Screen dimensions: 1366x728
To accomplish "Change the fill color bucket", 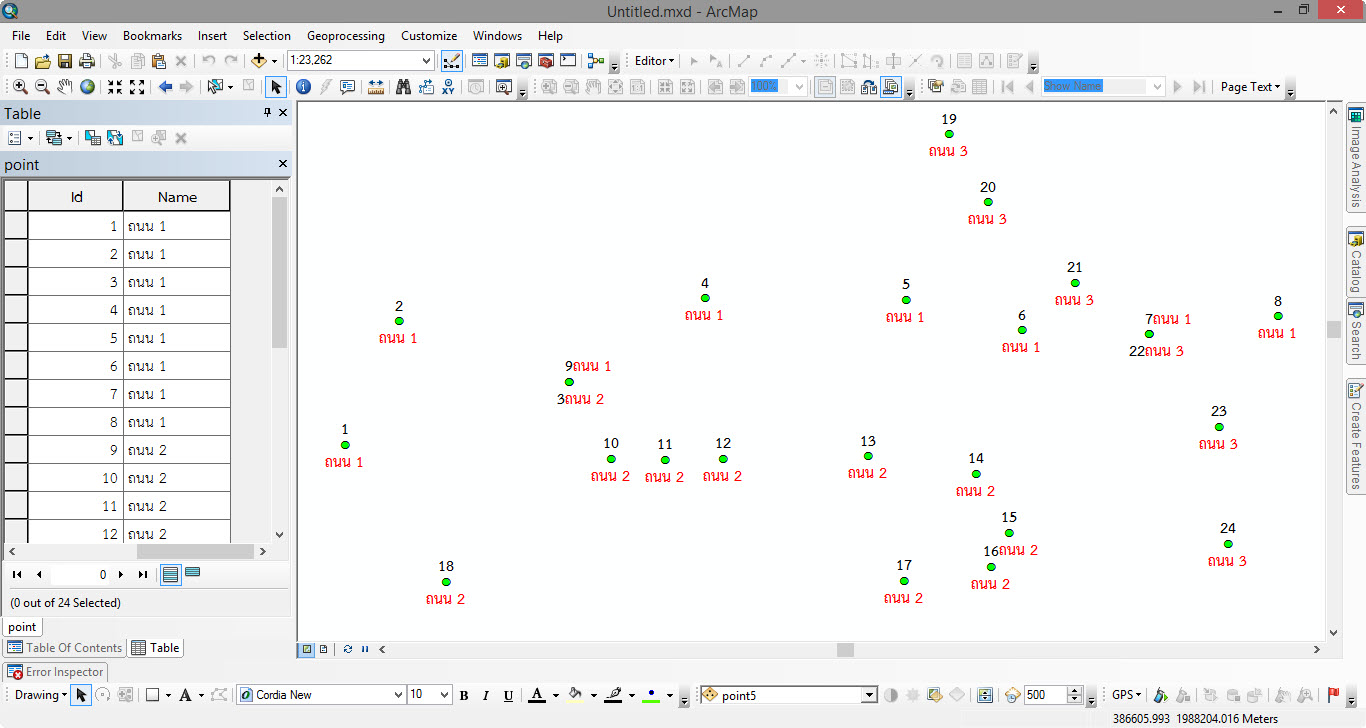I will point(575,695).
